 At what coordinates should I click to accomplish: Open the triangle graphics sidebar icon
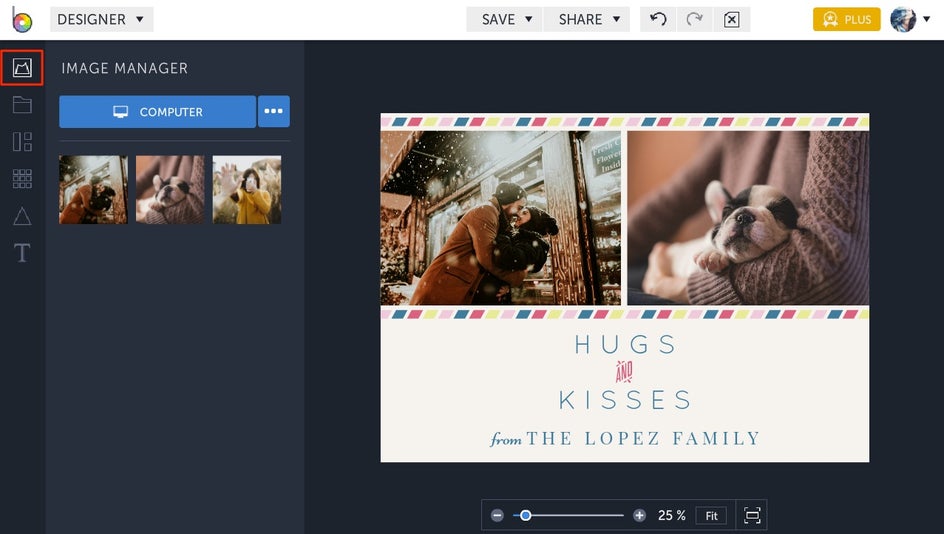[22, 216]
